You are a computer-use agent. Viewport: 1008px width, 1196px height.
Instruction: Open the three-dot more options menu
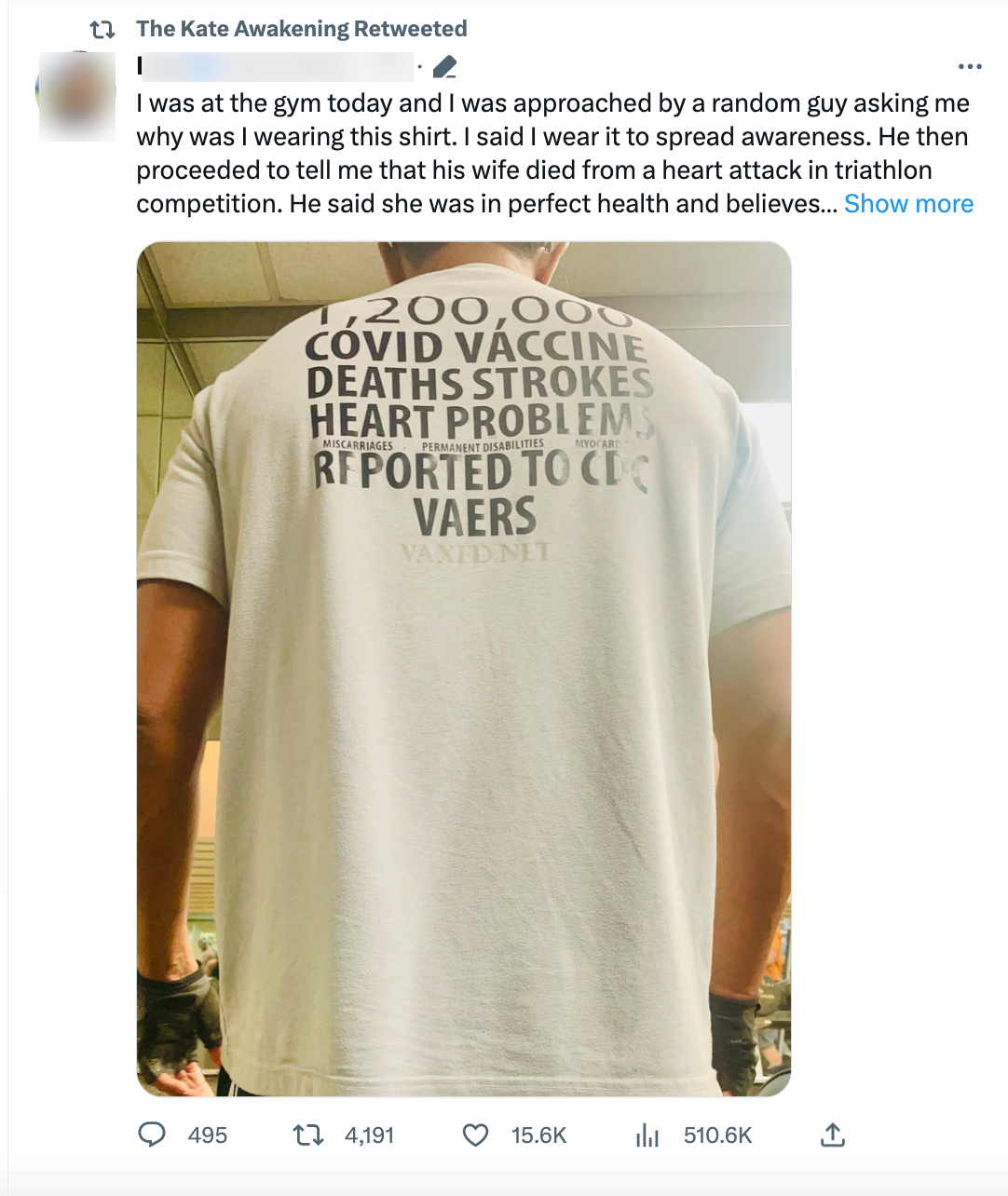coord(970,67)
